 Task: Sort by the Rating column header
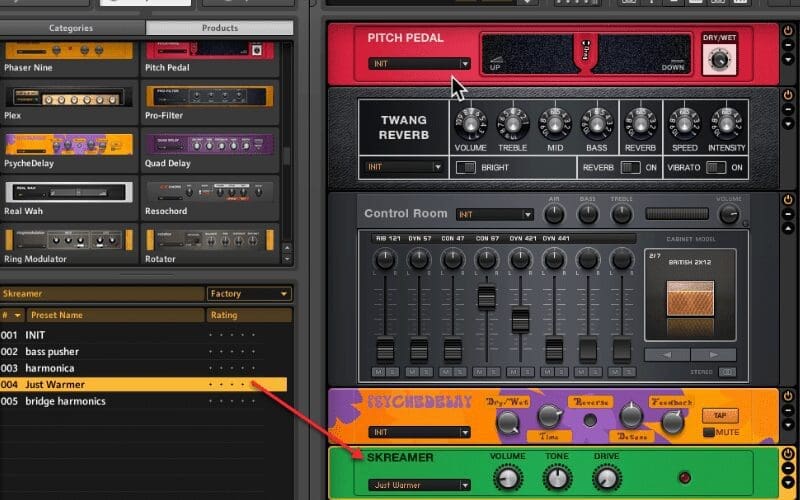click(x=249, y=315)
